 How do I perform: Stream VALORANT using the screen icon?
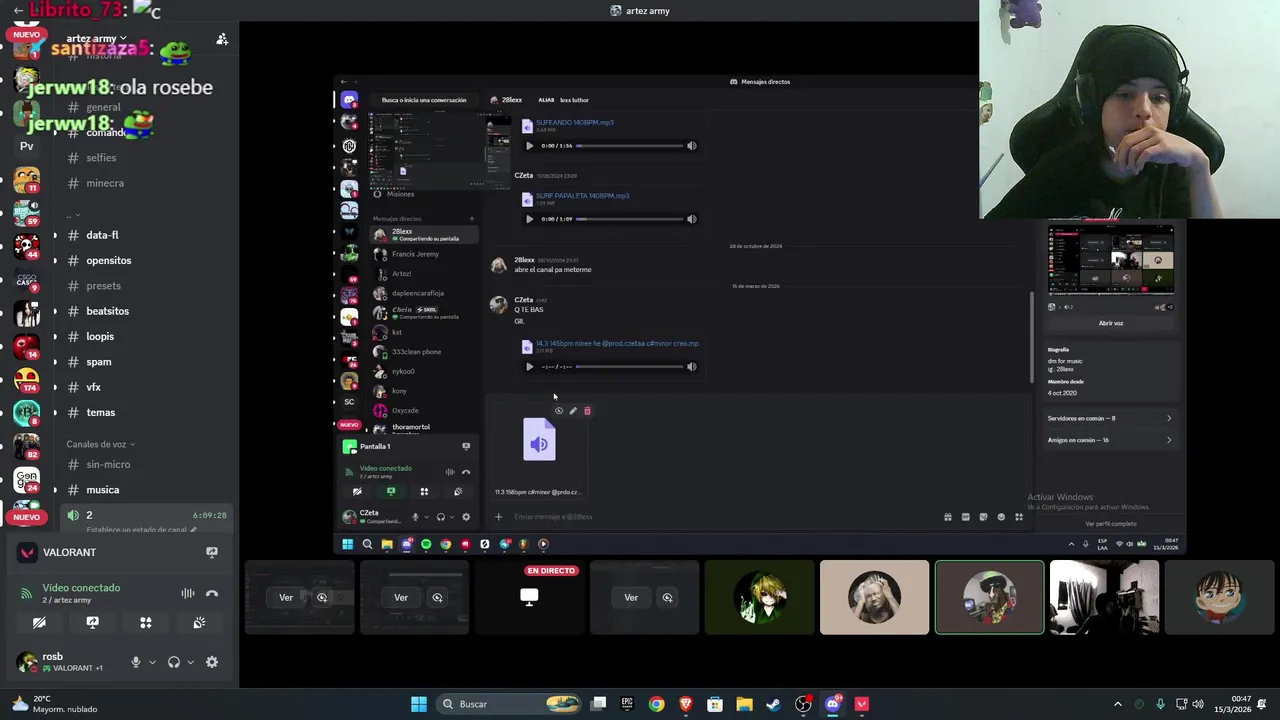pos(212,552)
